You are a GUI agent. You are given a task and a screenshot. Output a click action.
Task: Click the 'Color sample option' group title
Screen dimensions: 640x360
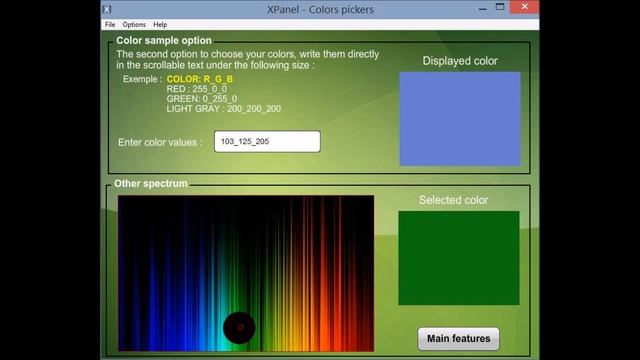click(x=164, y=40)
